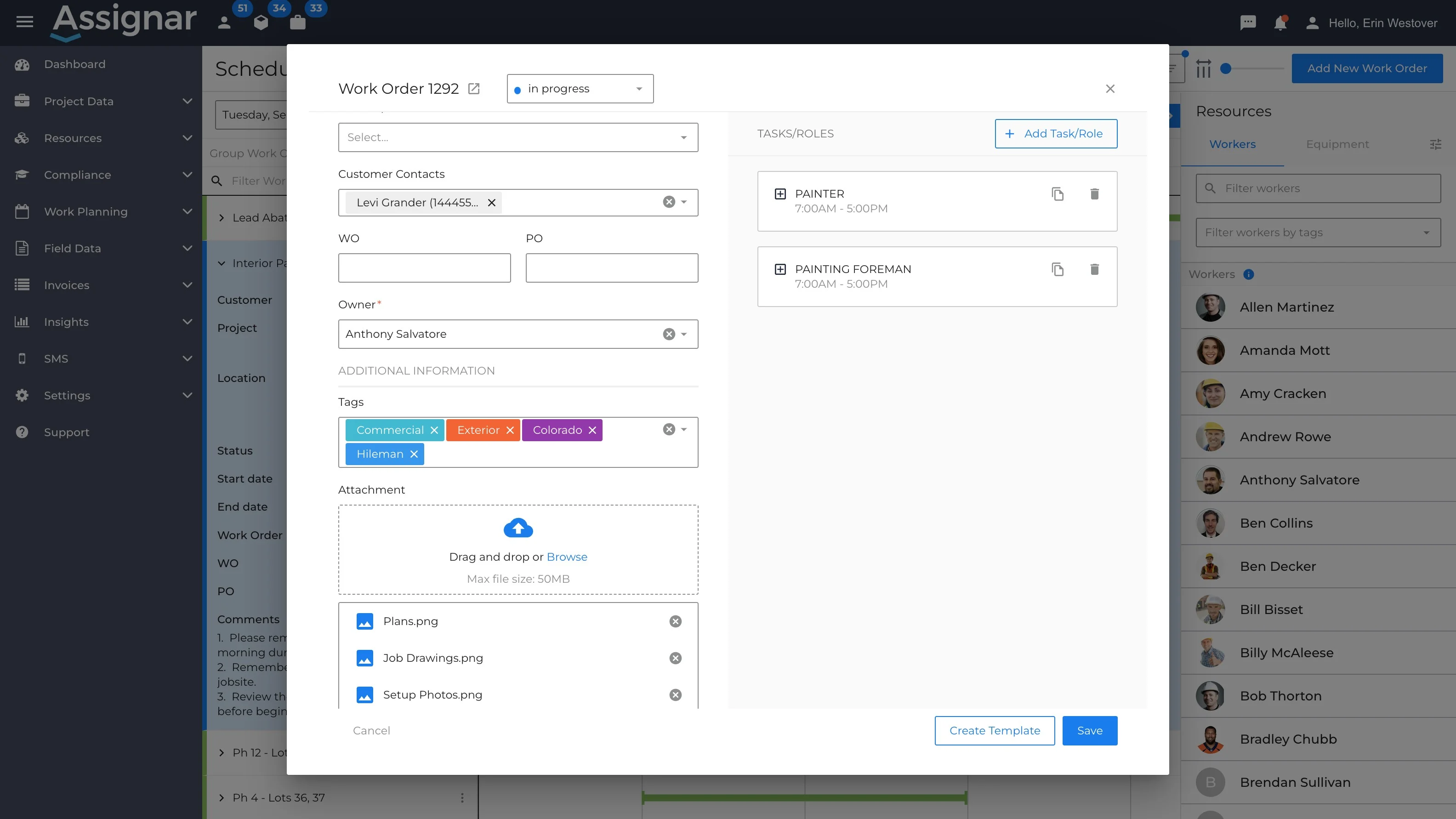Screen dimensions: 1456x819
Task: Duplicate the PAINTER task
Action: tap(1058, 194)
